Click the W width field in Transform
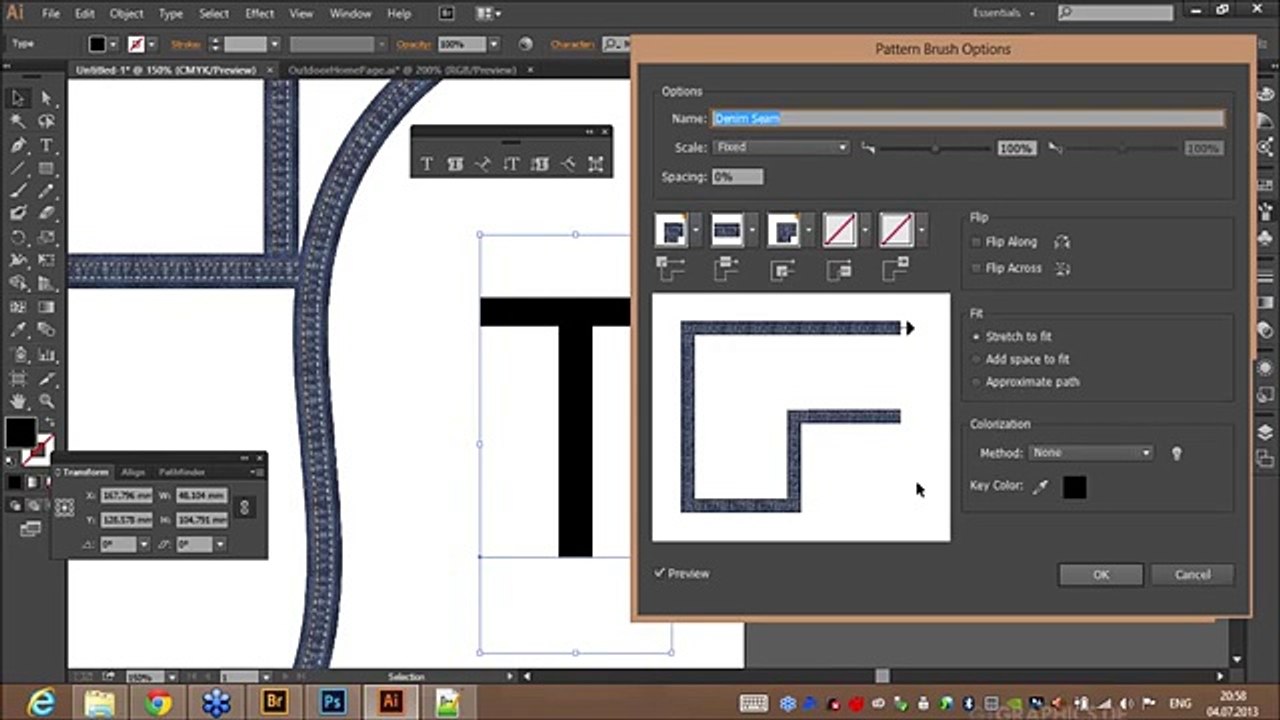 pos(201,496)
